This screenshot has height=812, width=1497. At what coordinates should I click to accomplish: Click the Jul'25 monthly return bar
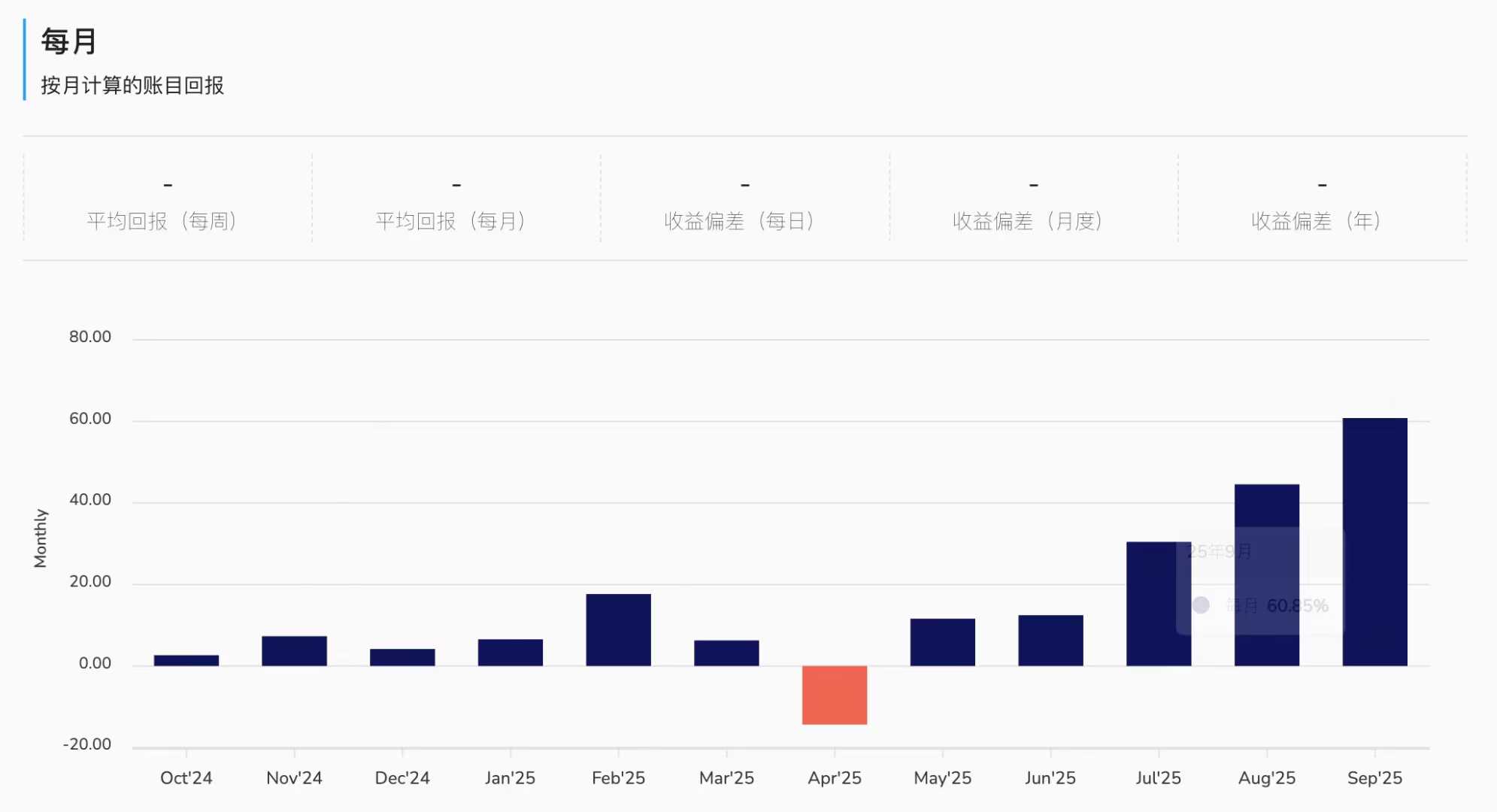pos(1150,603)
